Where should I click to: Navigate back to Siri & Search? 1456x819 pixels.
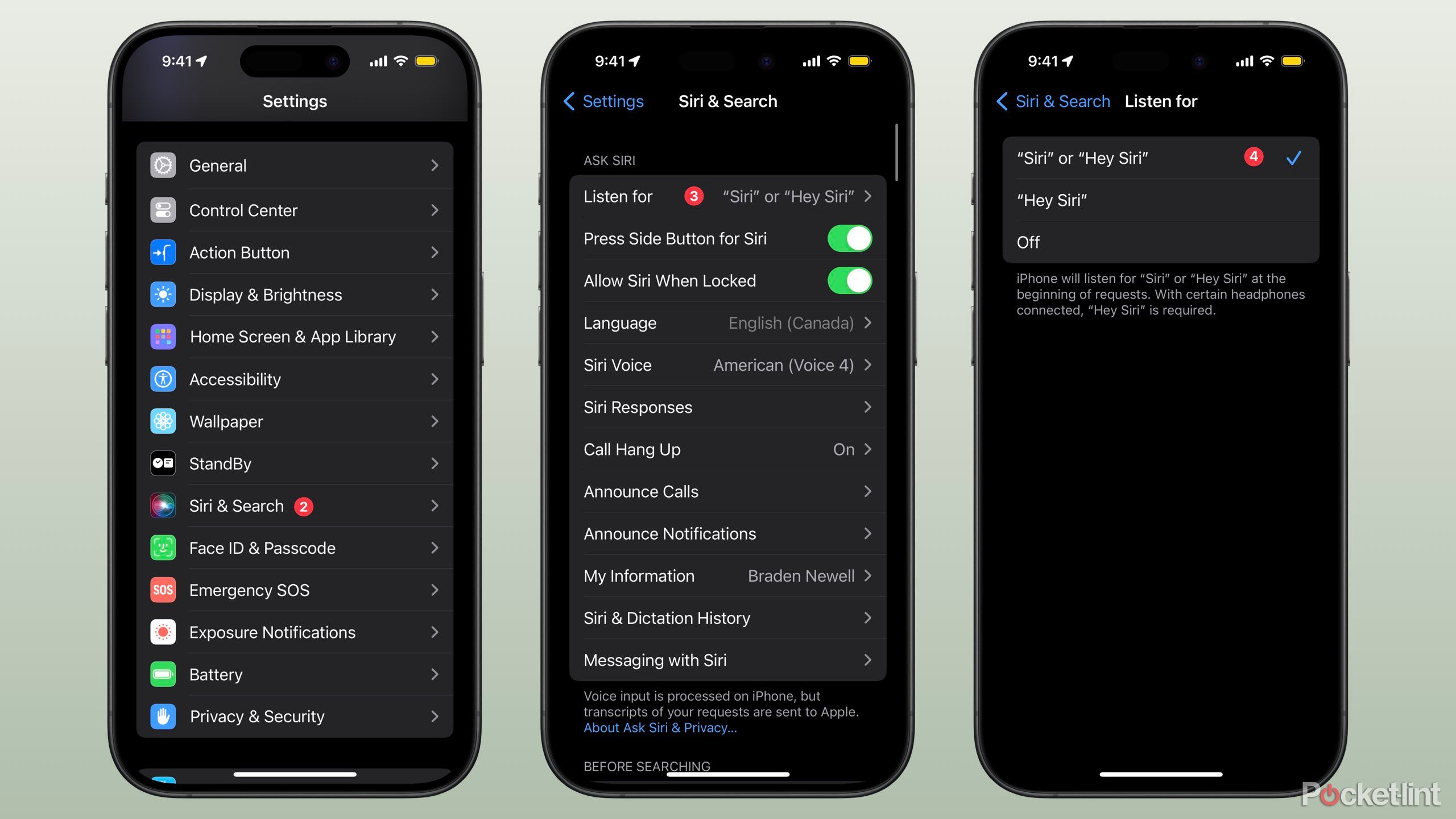[x=1055, y=101]
